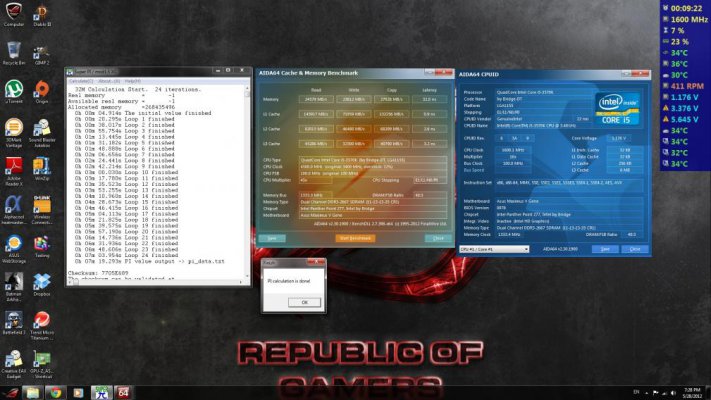Open the Origin desktop shortcut
Screen dimensions: 711x400
(x=42, y=92)
